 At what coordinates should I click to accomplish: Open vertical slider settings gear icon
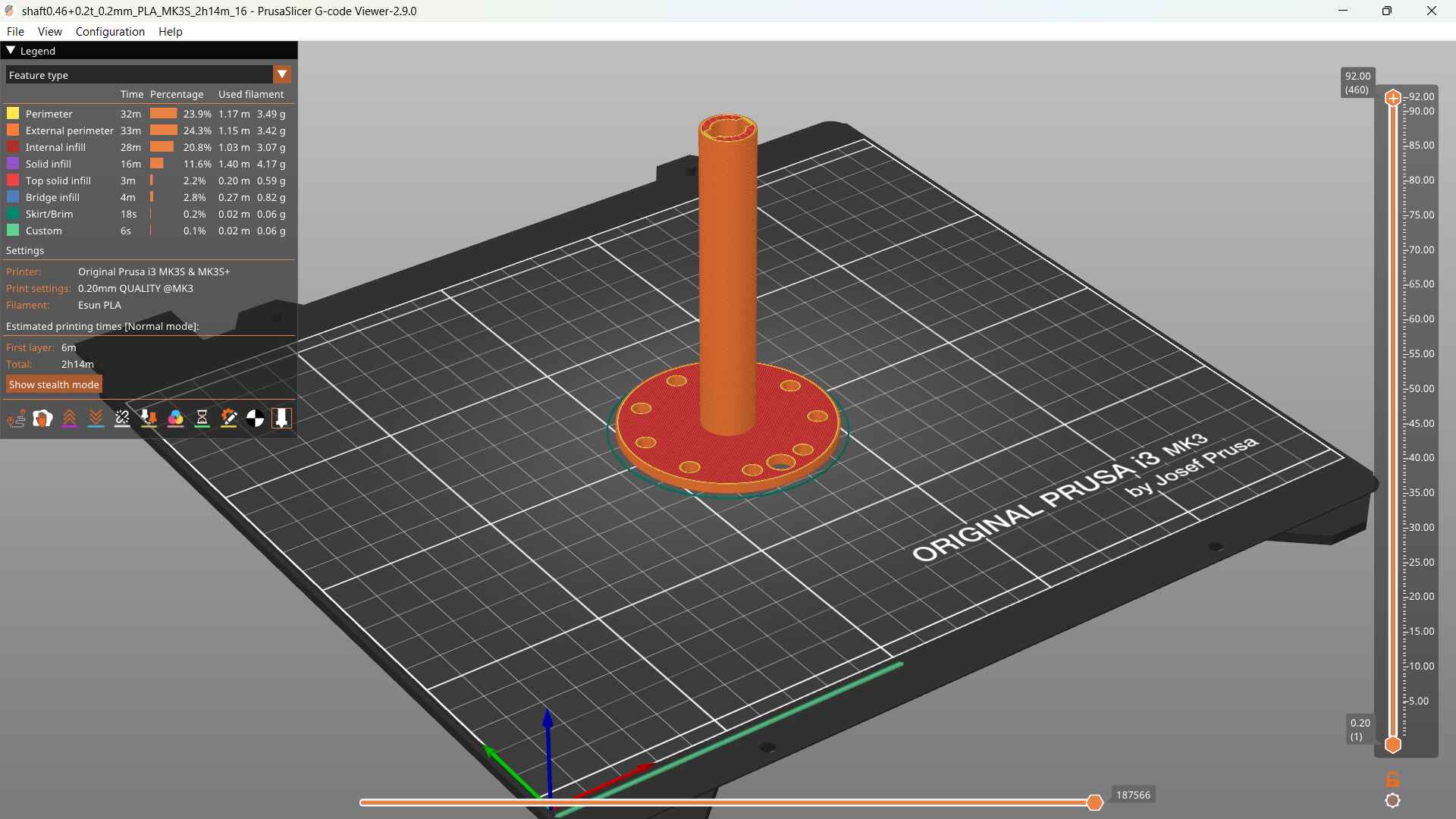(1392, 801)
